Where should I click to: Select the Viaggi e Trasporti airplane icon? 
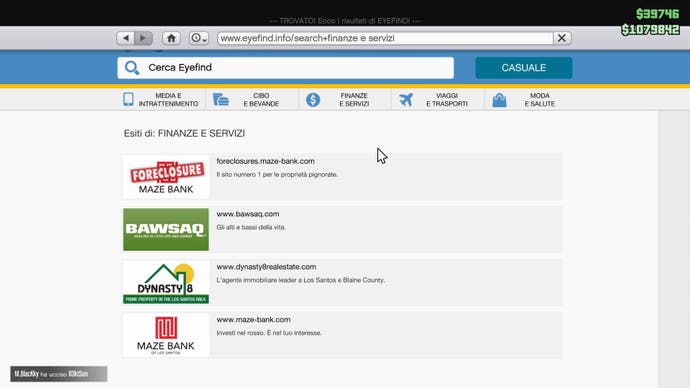(x=406, y=100)
